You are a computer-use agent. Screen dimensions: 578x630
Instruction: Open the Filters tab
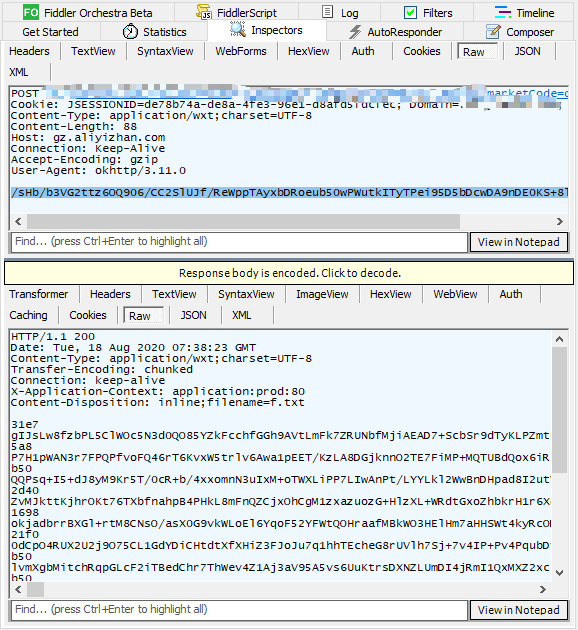point(427,12)
